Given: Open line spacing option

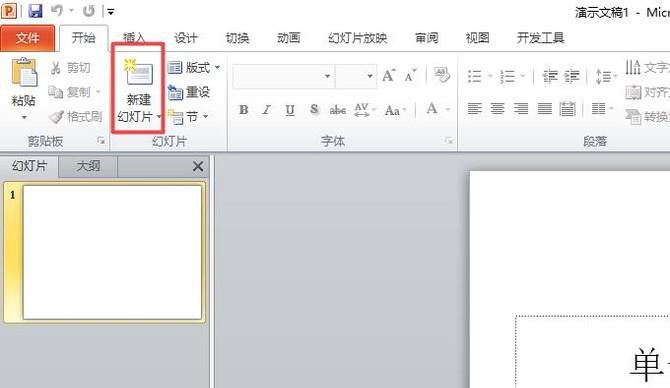Looking at the screenshot, I should click(606, 76).
